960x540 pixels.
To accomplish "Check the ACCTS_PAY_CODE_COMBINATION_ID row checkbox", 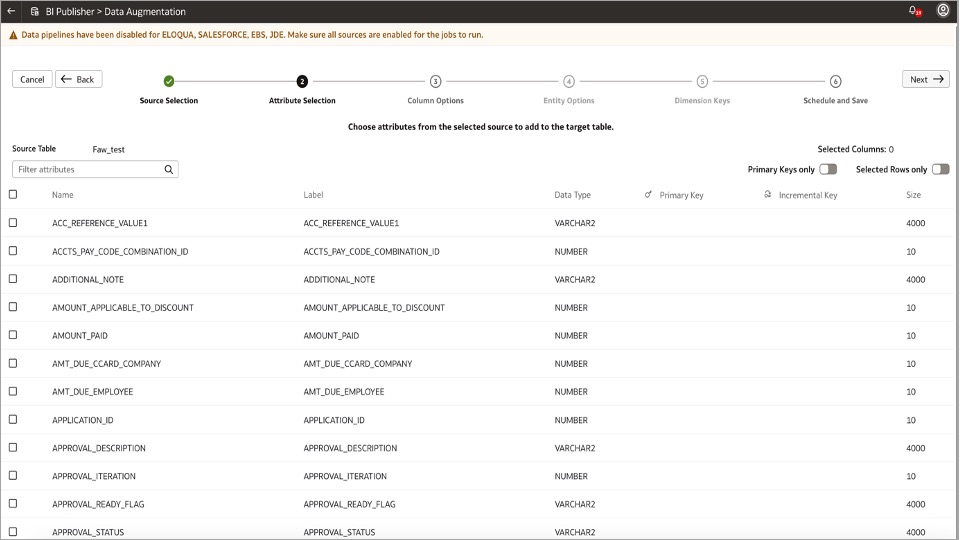I will pyautogui.click(x=13, y=250).
